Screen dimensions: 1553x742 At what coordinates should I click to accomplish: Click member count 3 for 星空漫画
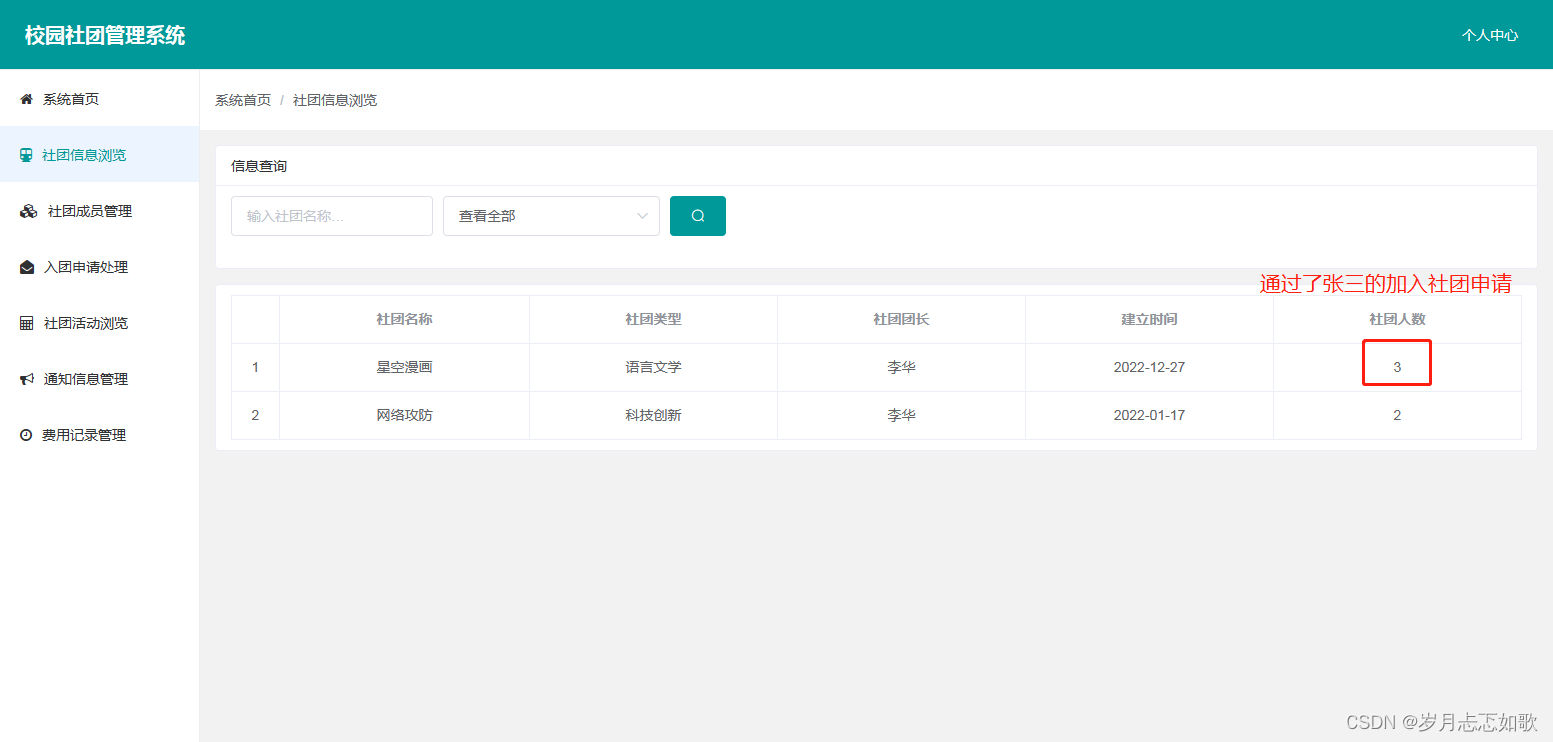point(1397,367)
